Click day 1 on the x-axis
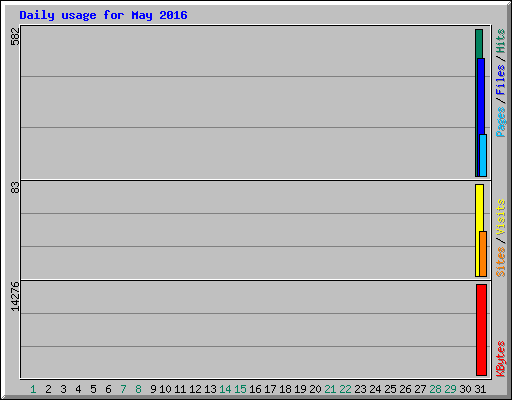This screenshot has width=512, height=400. [x=33, y=389]
